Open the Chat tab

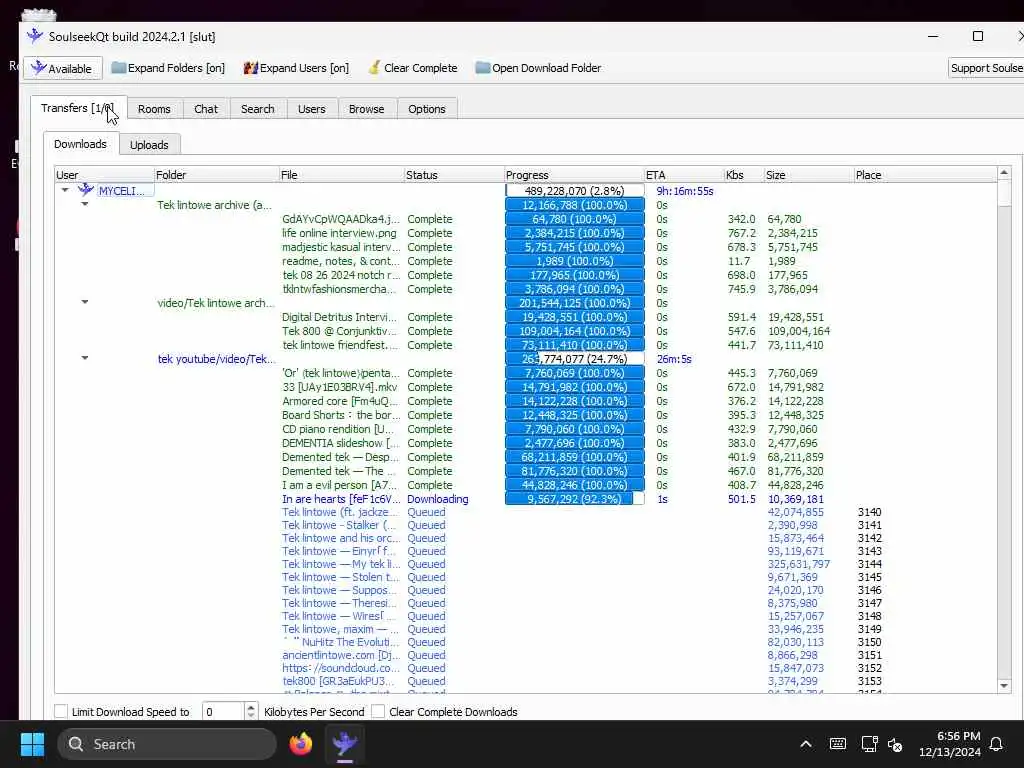tap(206, 109)
